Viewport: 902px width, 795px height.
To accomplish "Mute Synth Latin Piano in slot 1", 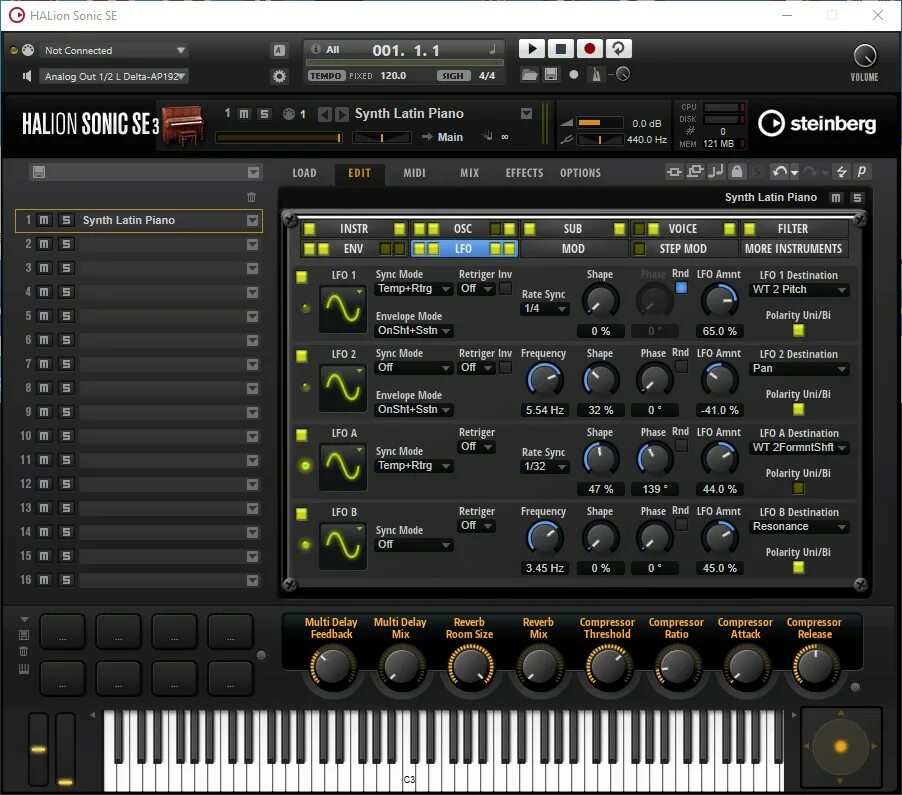I will tap(44, 220).
